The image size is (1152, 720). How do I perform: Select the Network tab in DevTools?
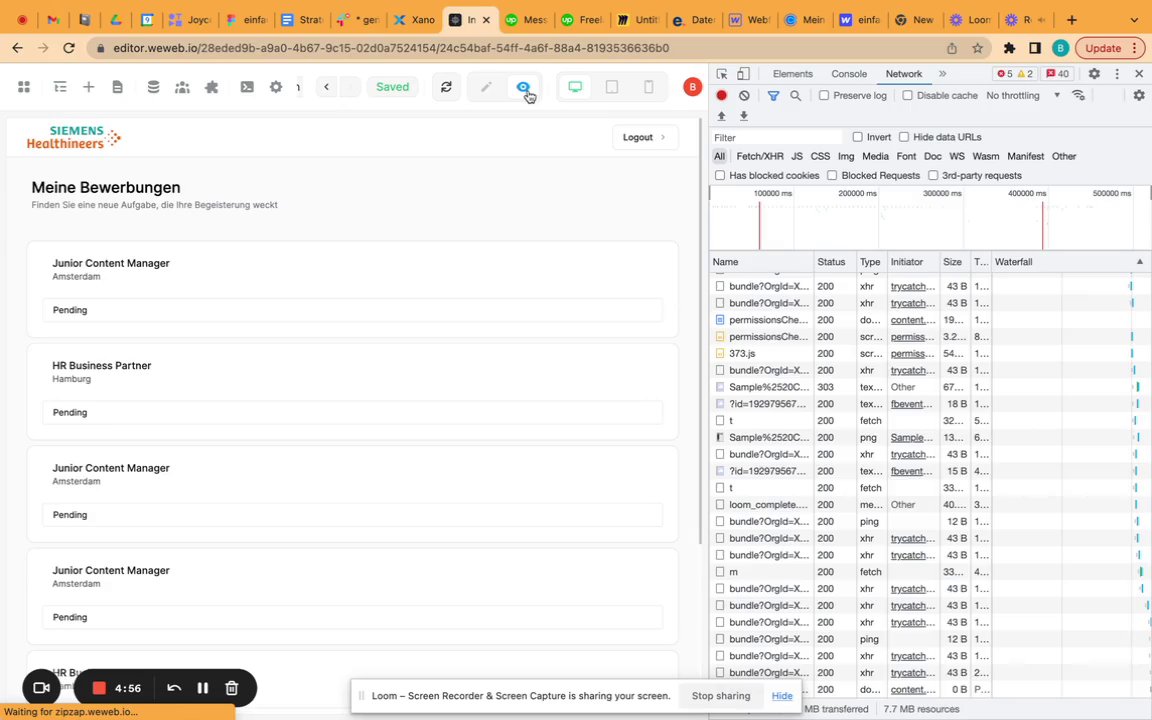tap(903, 73)
